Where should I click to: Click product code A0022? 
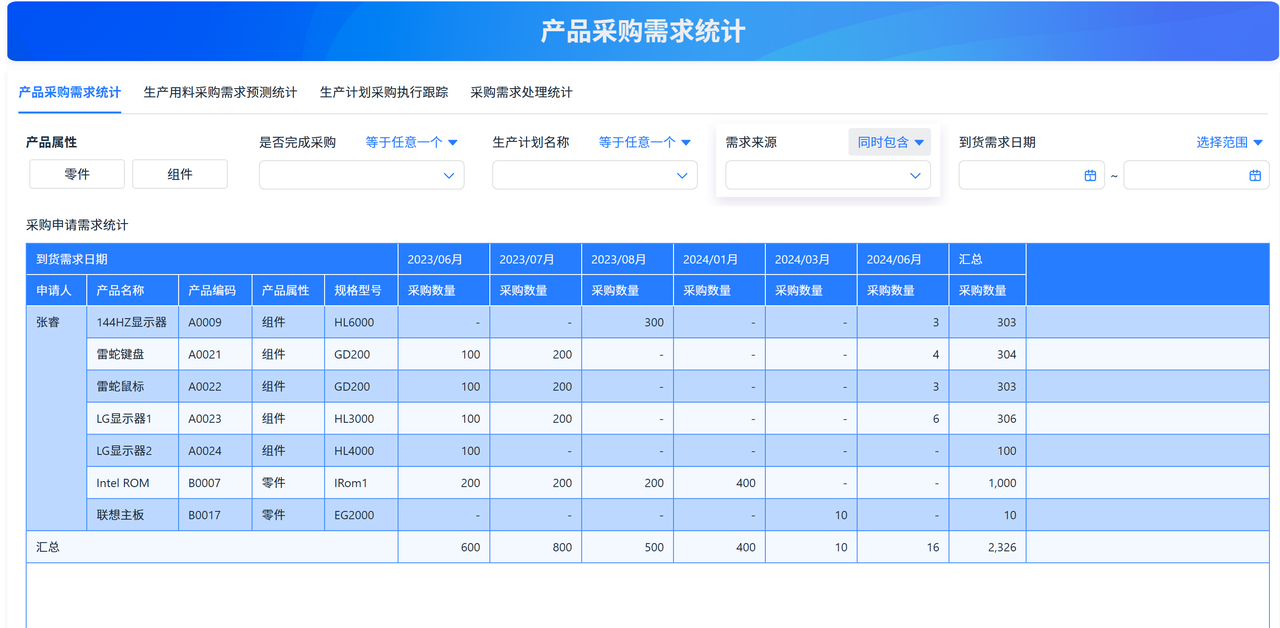pos(215,386)
